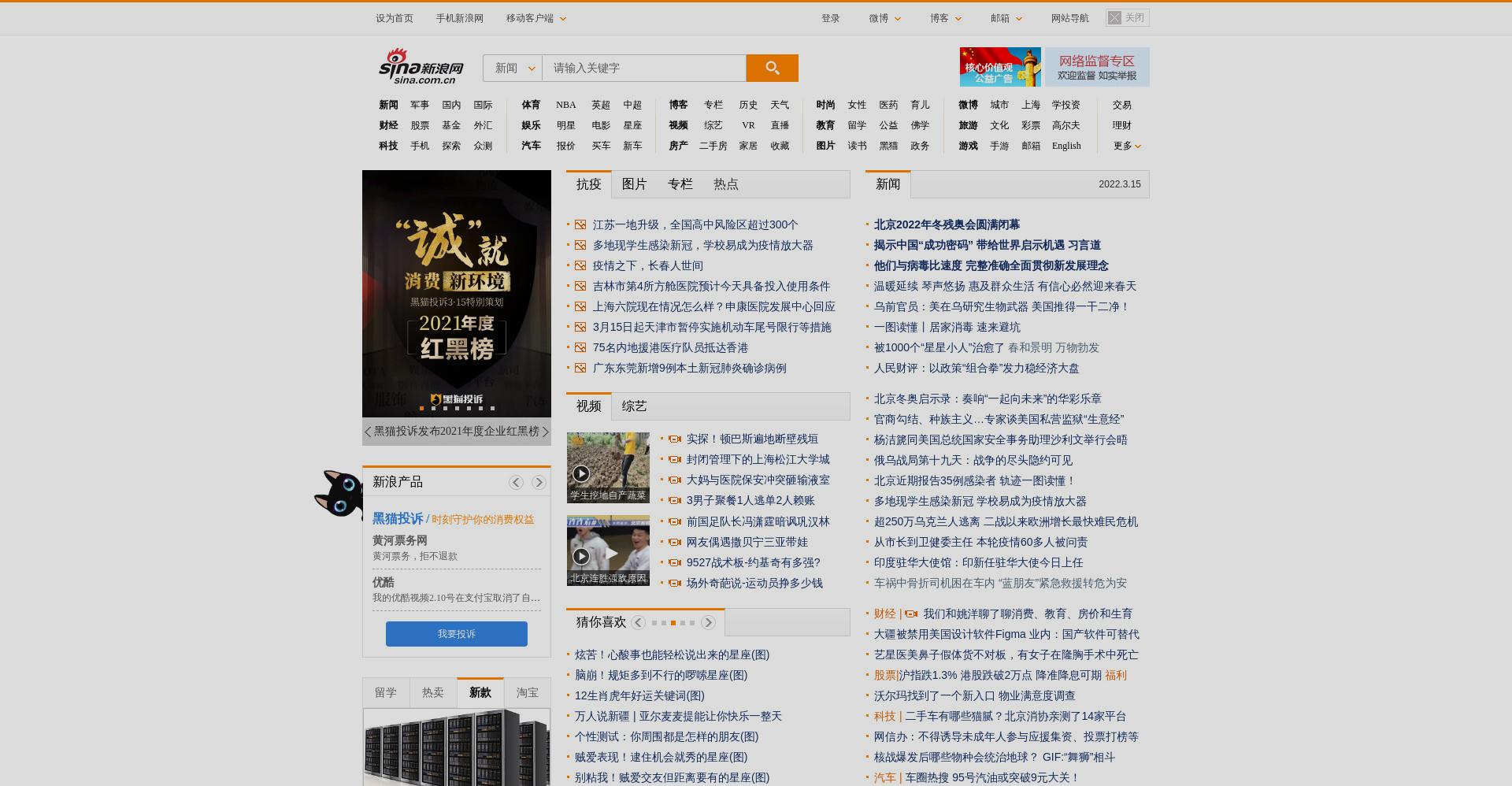Open 汽车 label in bottom news list
Screen dimensions: 1512x786
click(885, 777)
